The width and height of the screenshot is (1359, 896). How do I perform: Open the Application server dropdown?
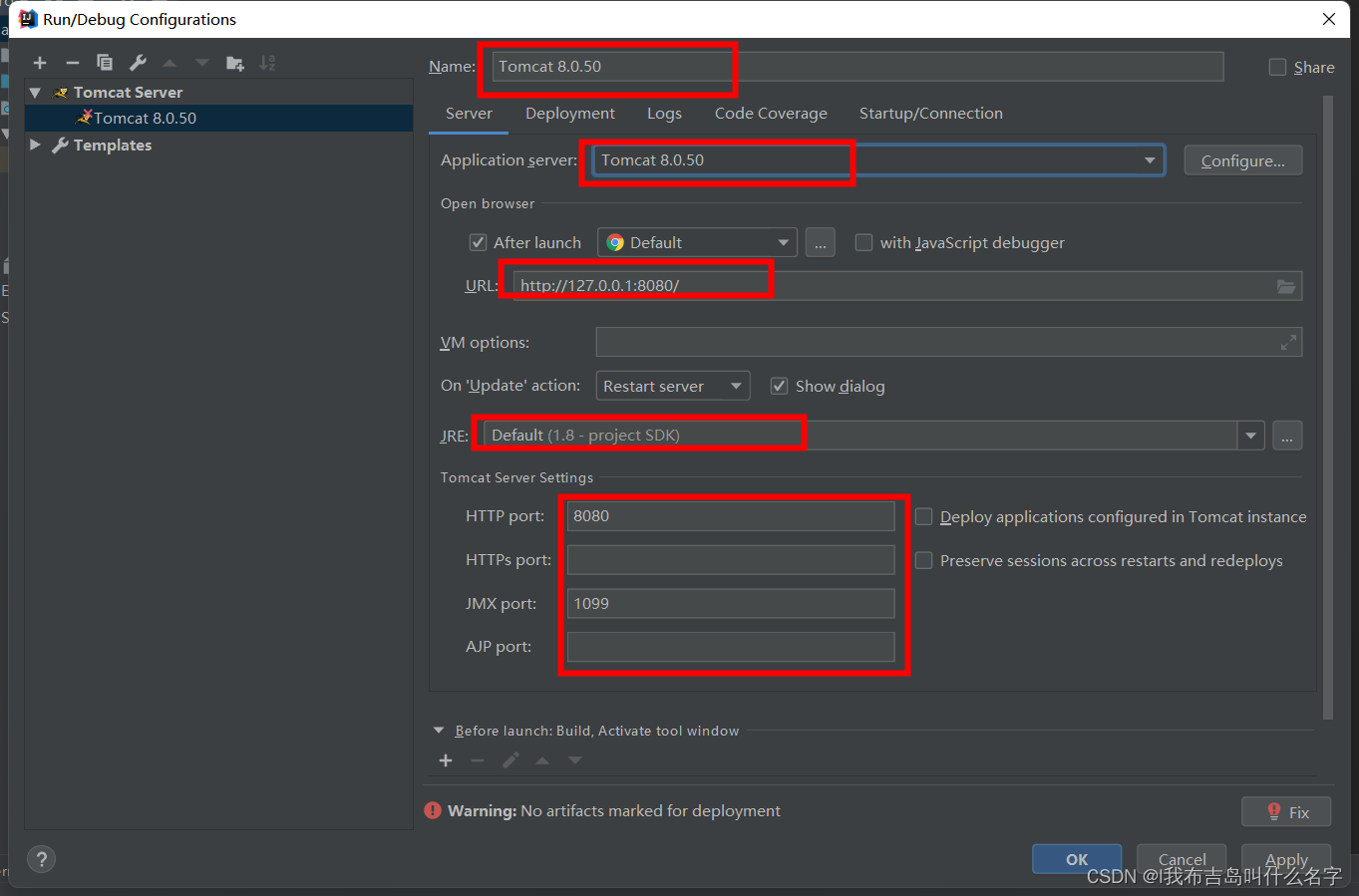1150,160
